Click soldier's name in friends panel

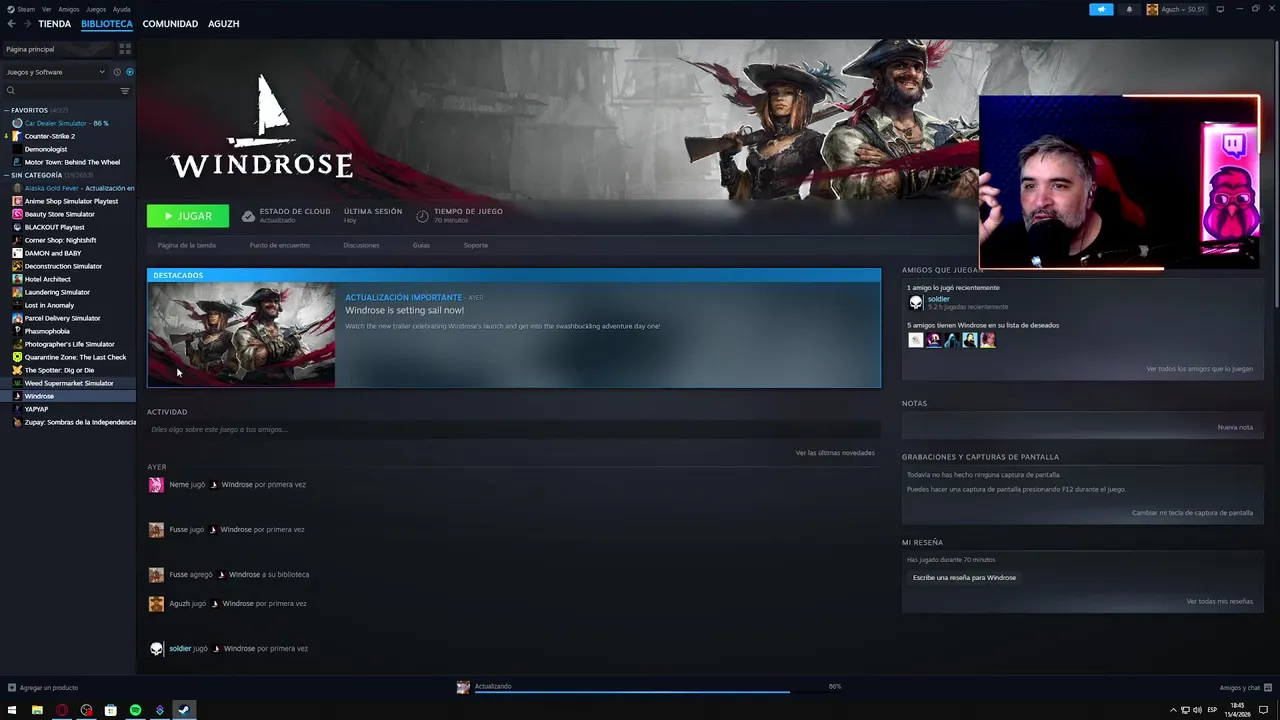[x=939, y=299]
